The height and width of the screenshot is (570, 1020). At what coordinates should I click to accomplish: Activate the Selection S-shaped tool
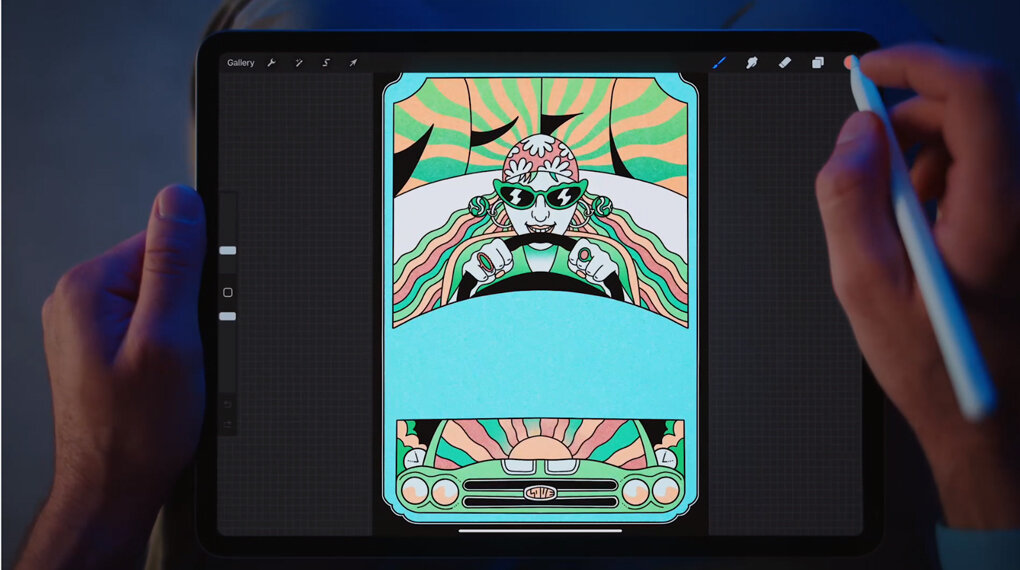[x=326, y=63]
